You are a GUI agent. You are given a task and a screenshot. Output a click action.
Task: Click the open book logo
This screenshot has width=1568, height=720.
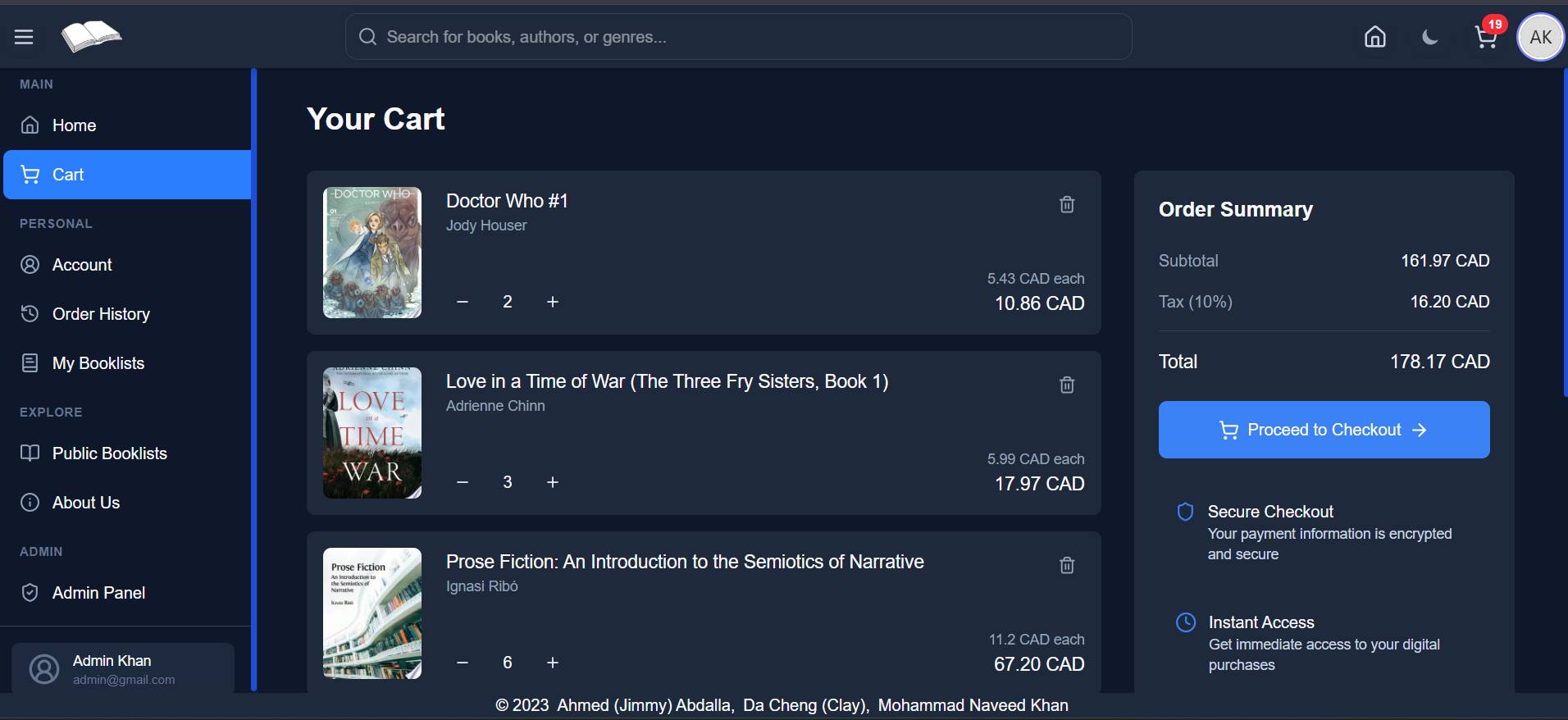tap(91, 36)
